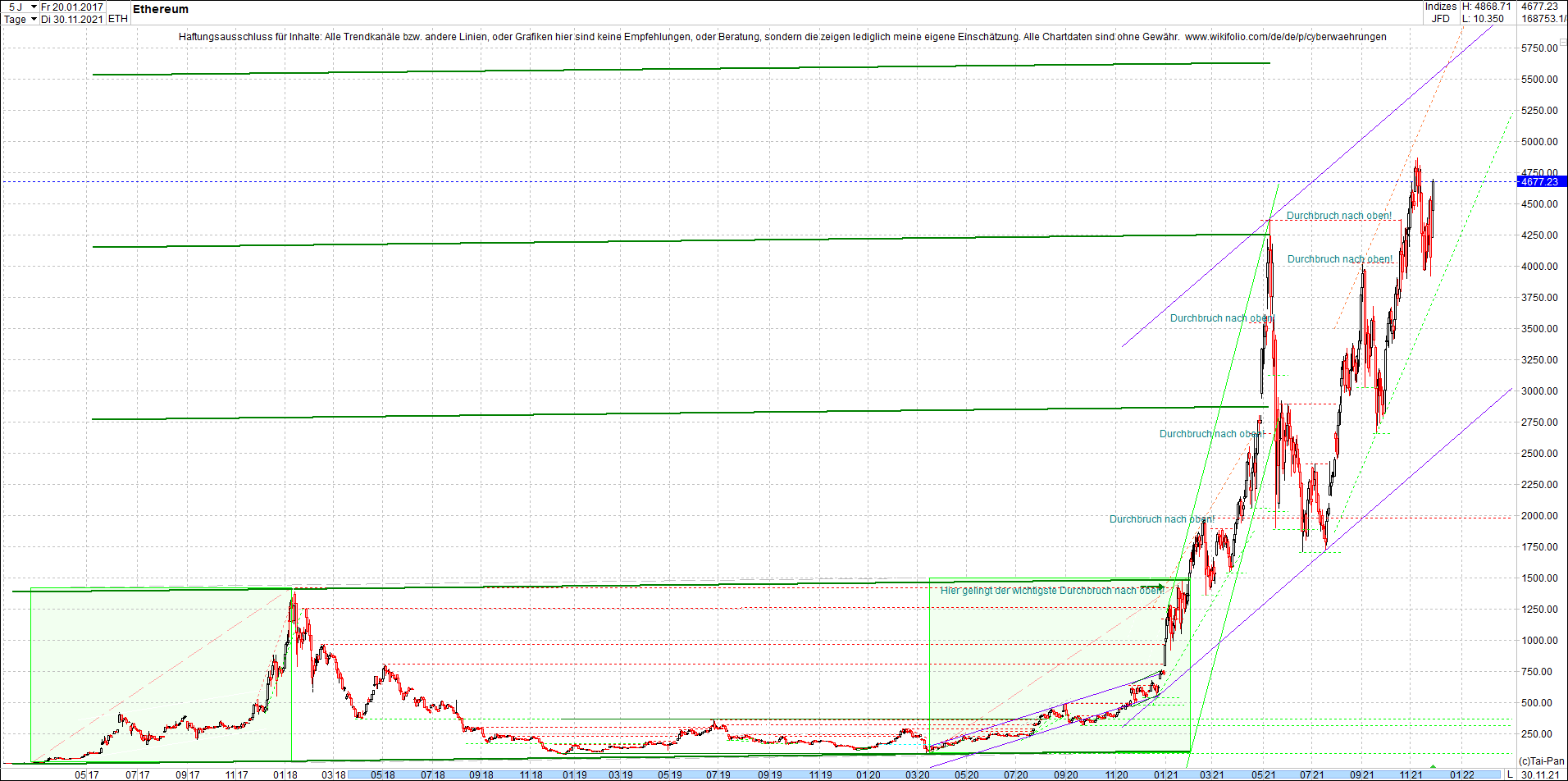This screenshot has height=781, width=1568.
Task: Click the 05 17 date axis label
Action: pyautogui.click(x=87, y=774)
